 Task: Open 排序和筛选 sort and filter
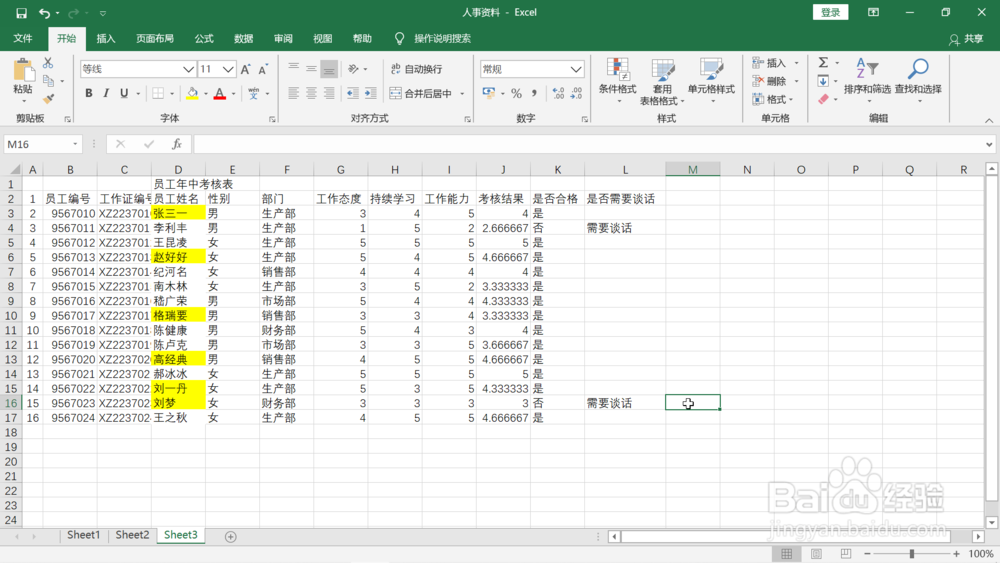click(867, 80)
